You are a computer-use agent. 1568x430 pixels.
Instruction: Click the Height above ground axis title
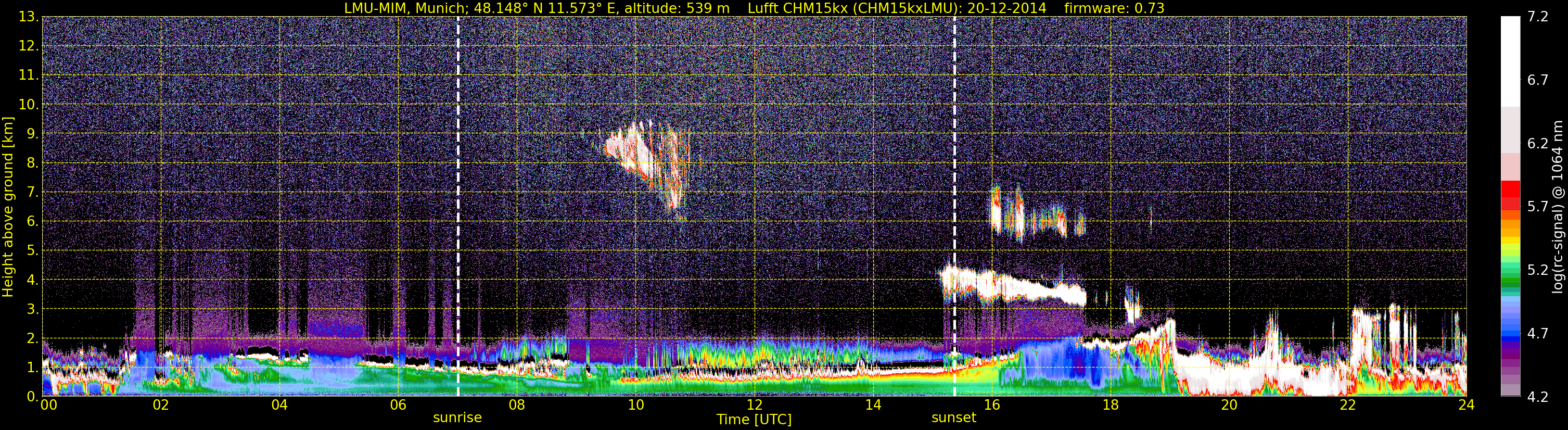(x=8, y=207)
